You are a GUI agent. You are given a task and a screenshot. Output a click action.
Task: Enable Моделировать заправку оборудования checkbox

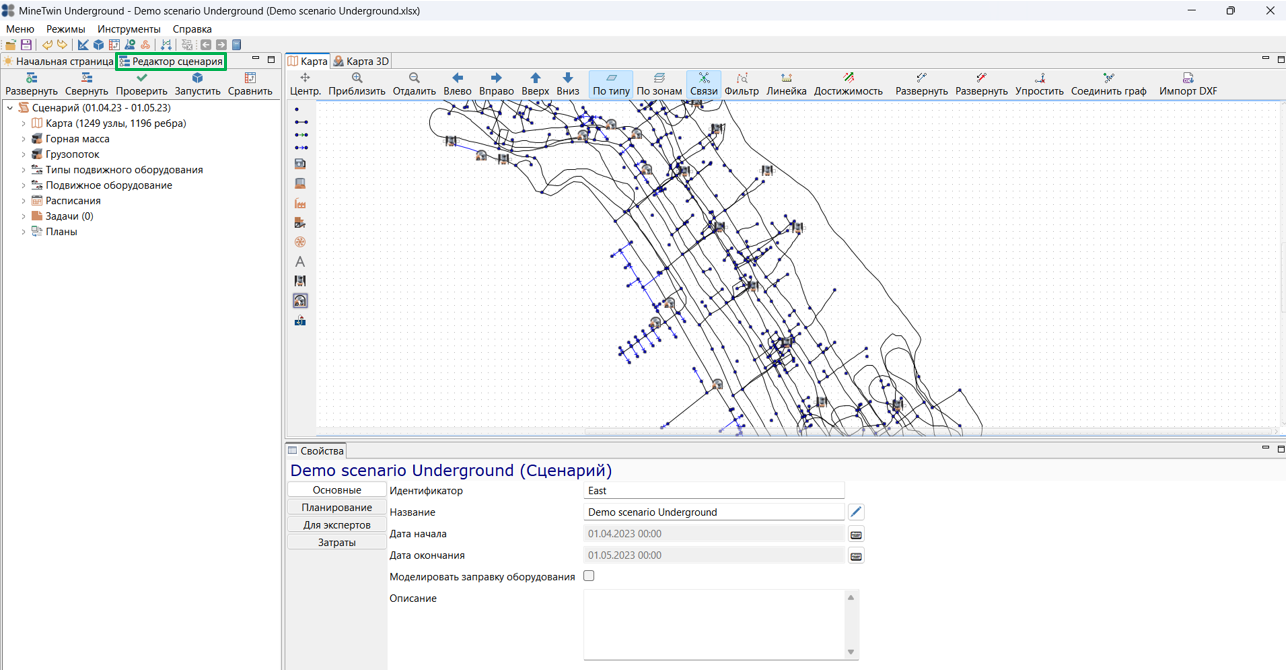point(589,576)
